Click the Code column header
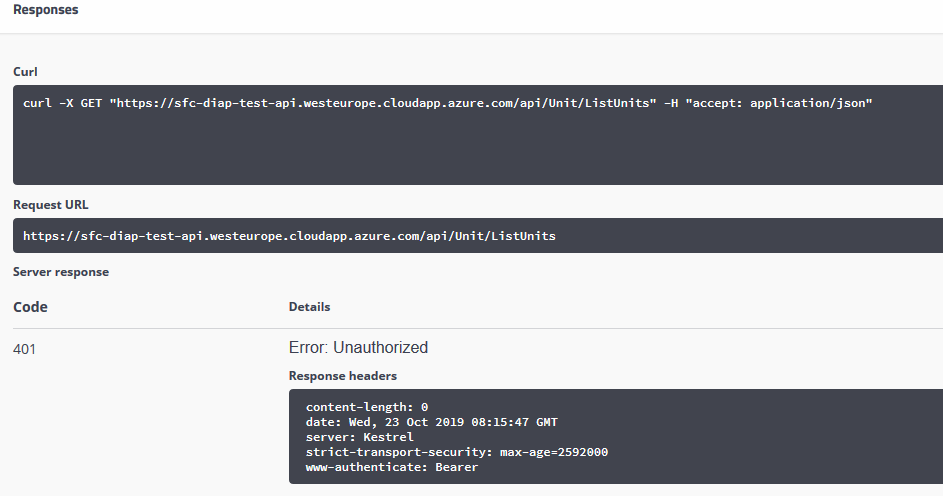 pyautogui.click(x=30, y=307)
